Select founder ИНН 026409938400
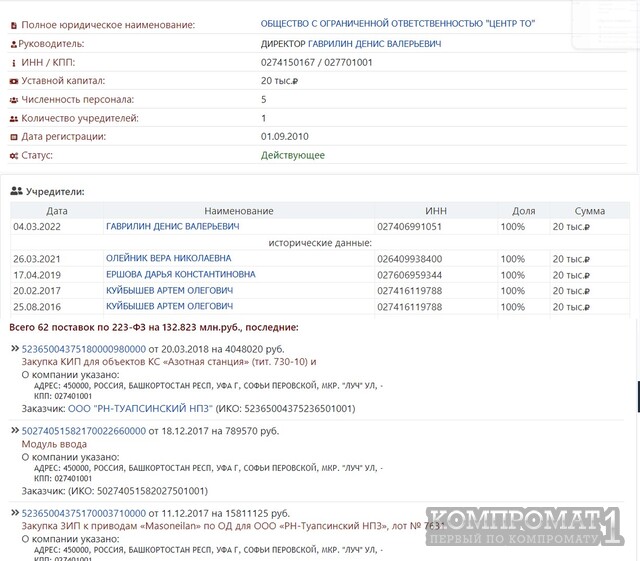The height and width of the screenshot is (561, 640). tap(409, 259)
